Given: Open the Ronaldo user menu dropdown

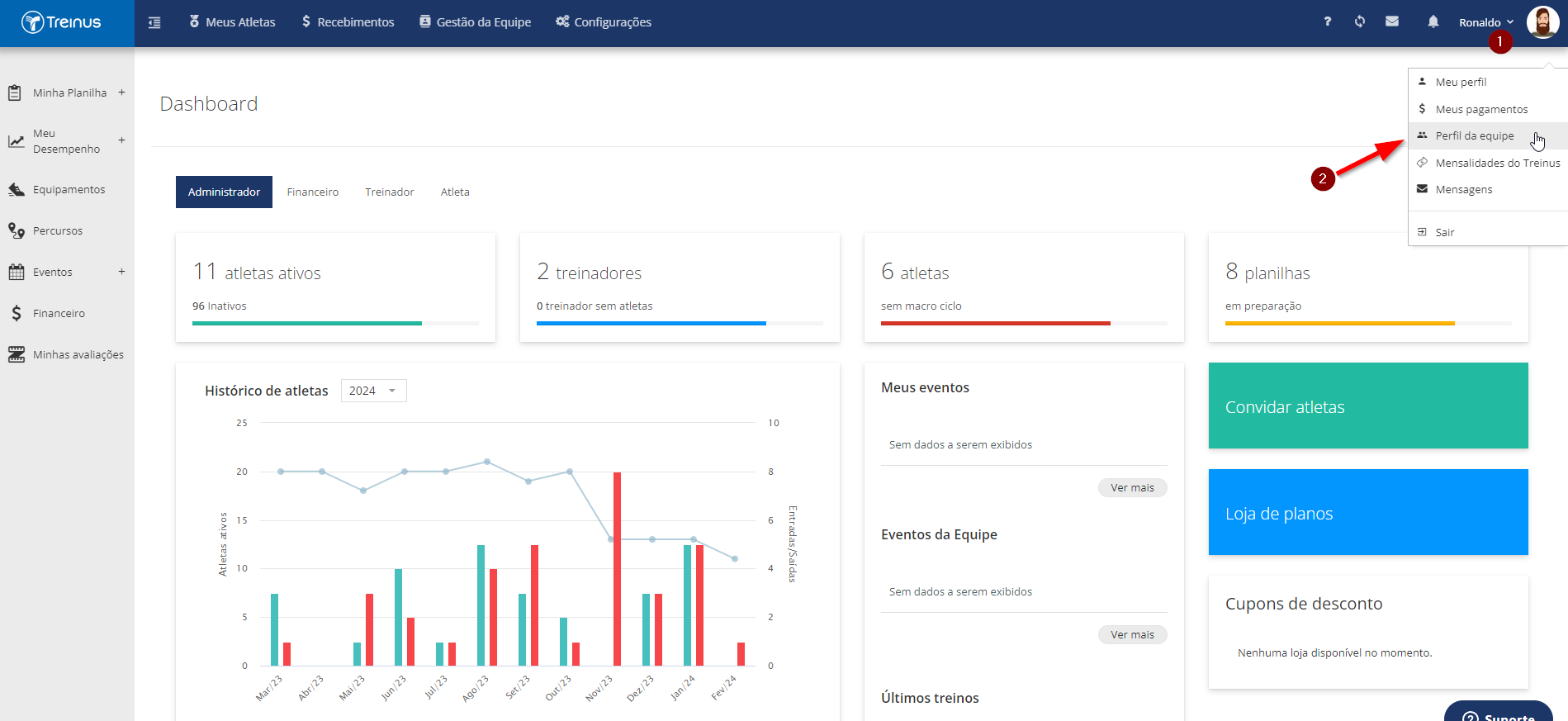Looking at the screenshot, I should click(1486, 22).
